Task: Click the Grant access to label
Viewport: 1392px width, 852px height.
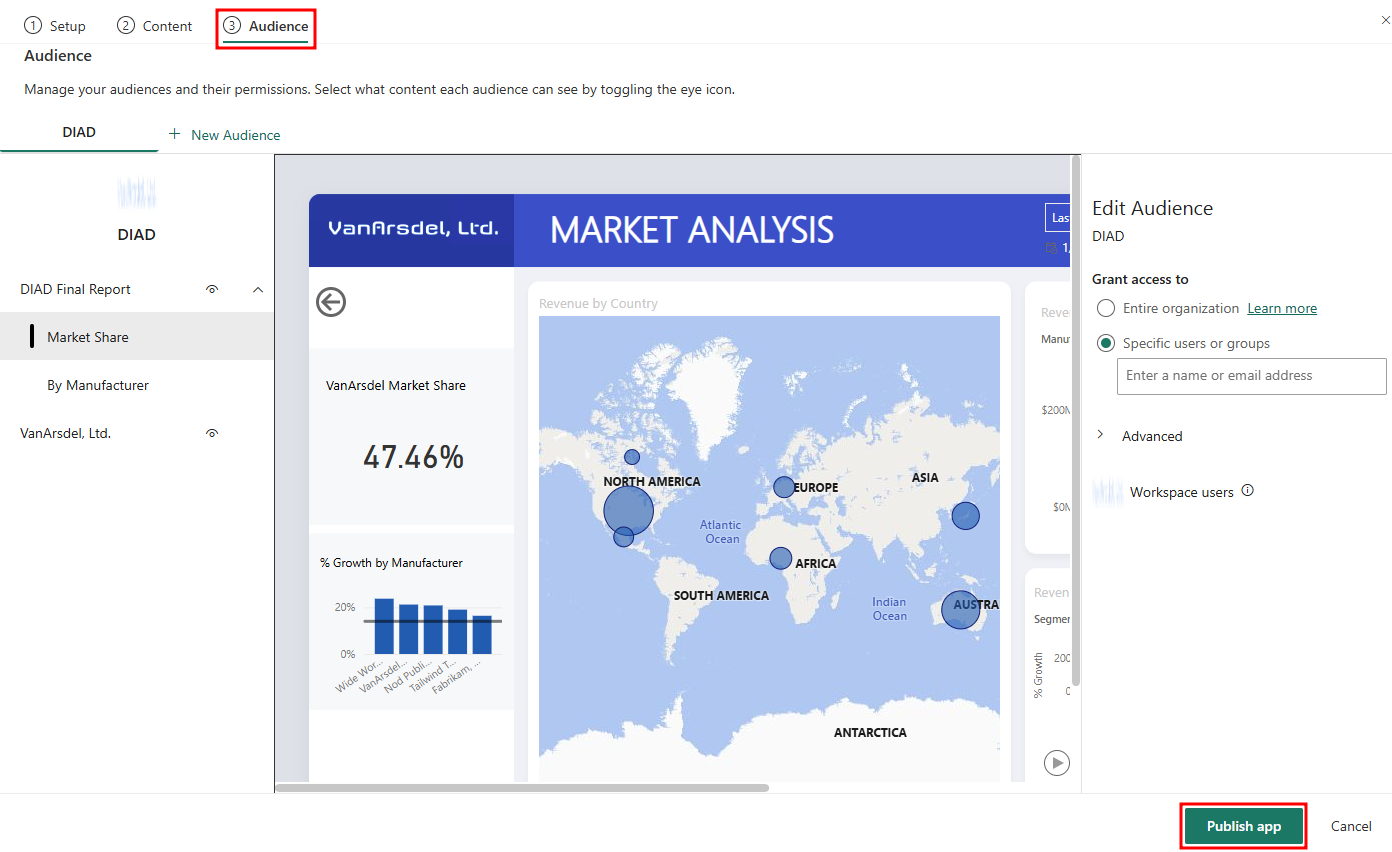Action: [1140, 279]
